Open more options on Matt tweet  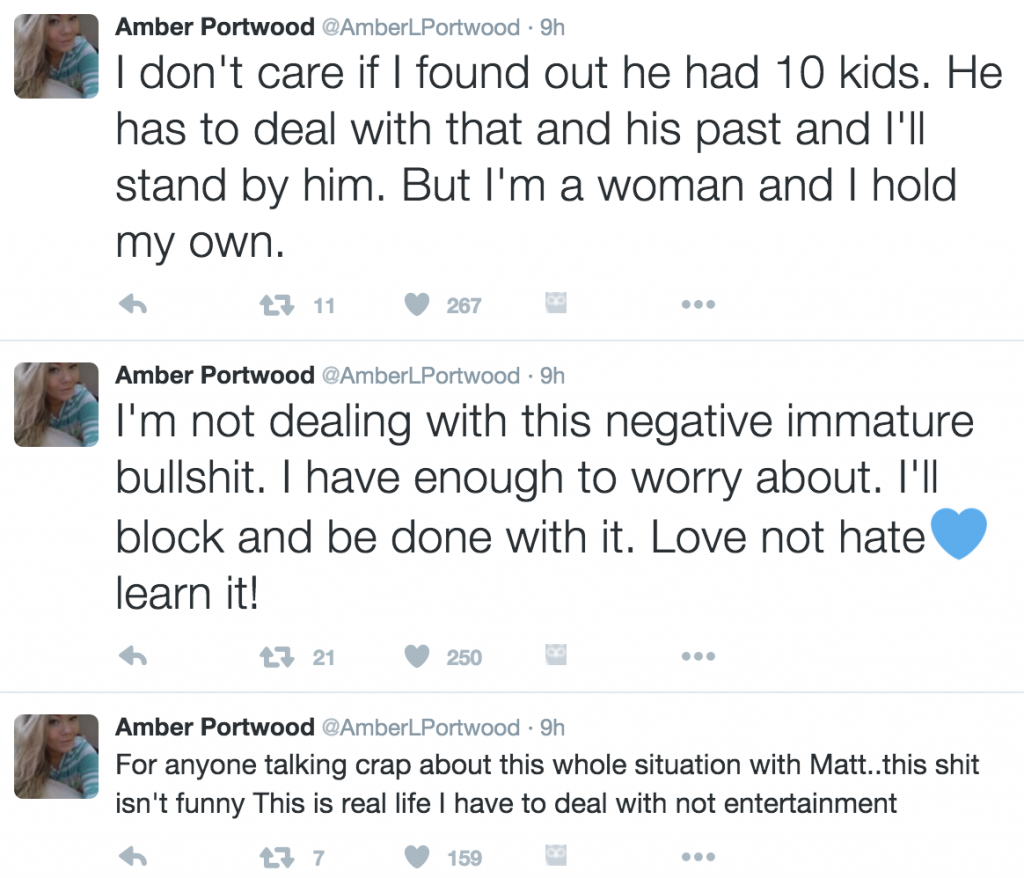click(x=696, y=857)
